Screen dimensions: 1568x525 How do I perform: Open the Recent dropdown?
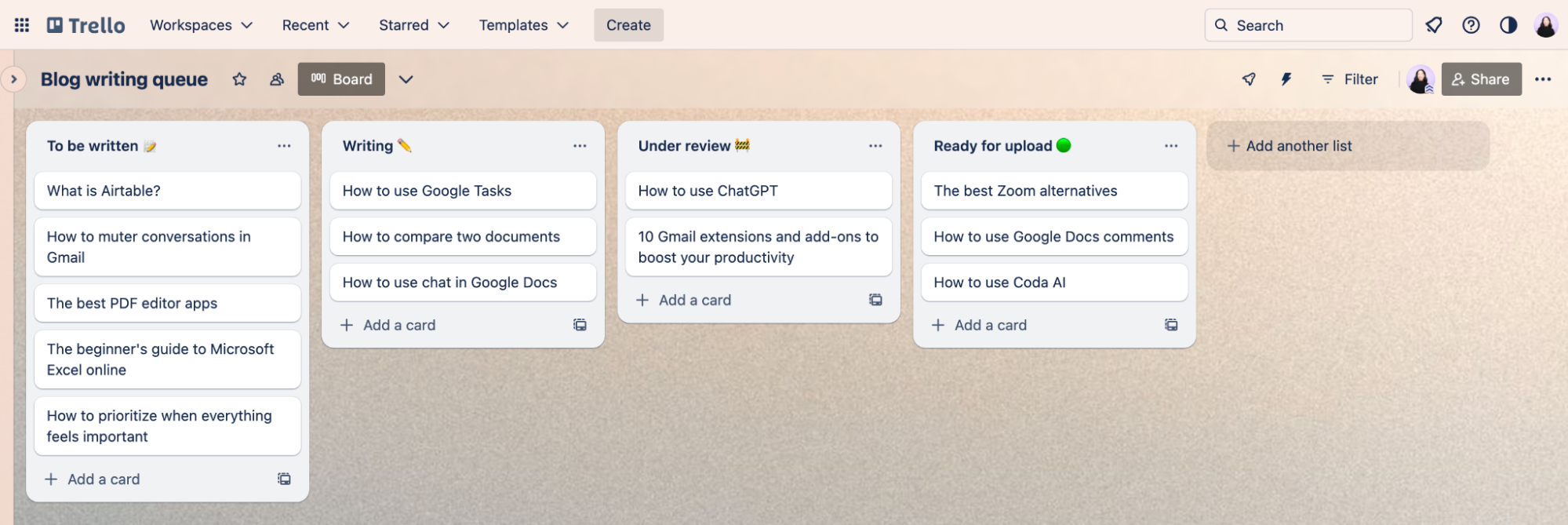[x=315, y=25]
